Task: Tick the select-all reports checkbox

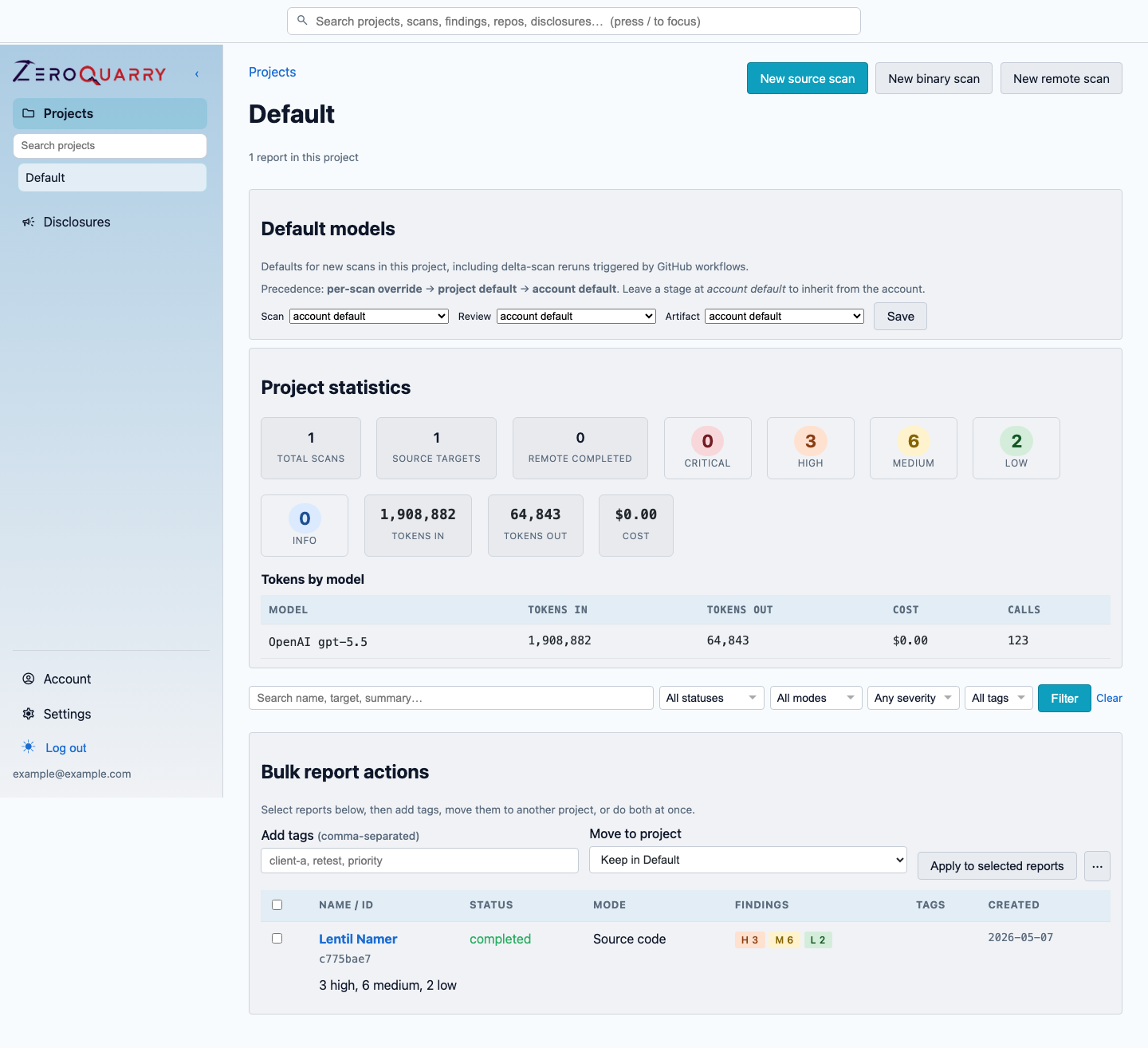Action: [277, 904]
